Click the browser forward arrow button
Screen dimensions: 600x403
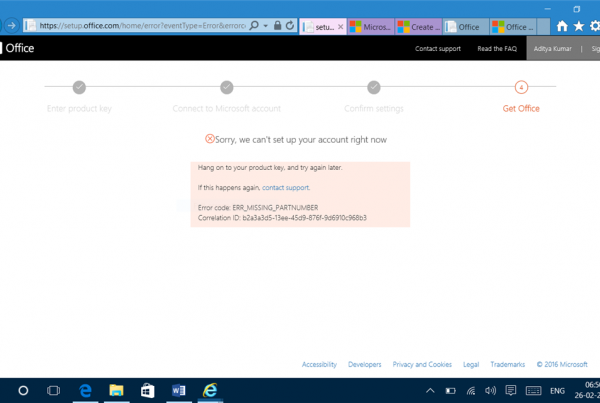pyautogui.click(x=11, y=26)
